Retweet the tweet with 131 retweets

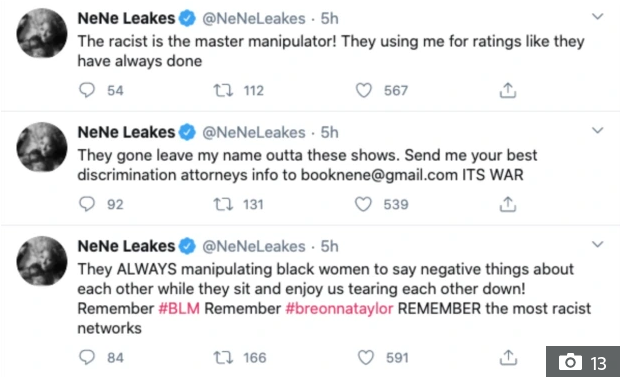click(x=223, y=204)
